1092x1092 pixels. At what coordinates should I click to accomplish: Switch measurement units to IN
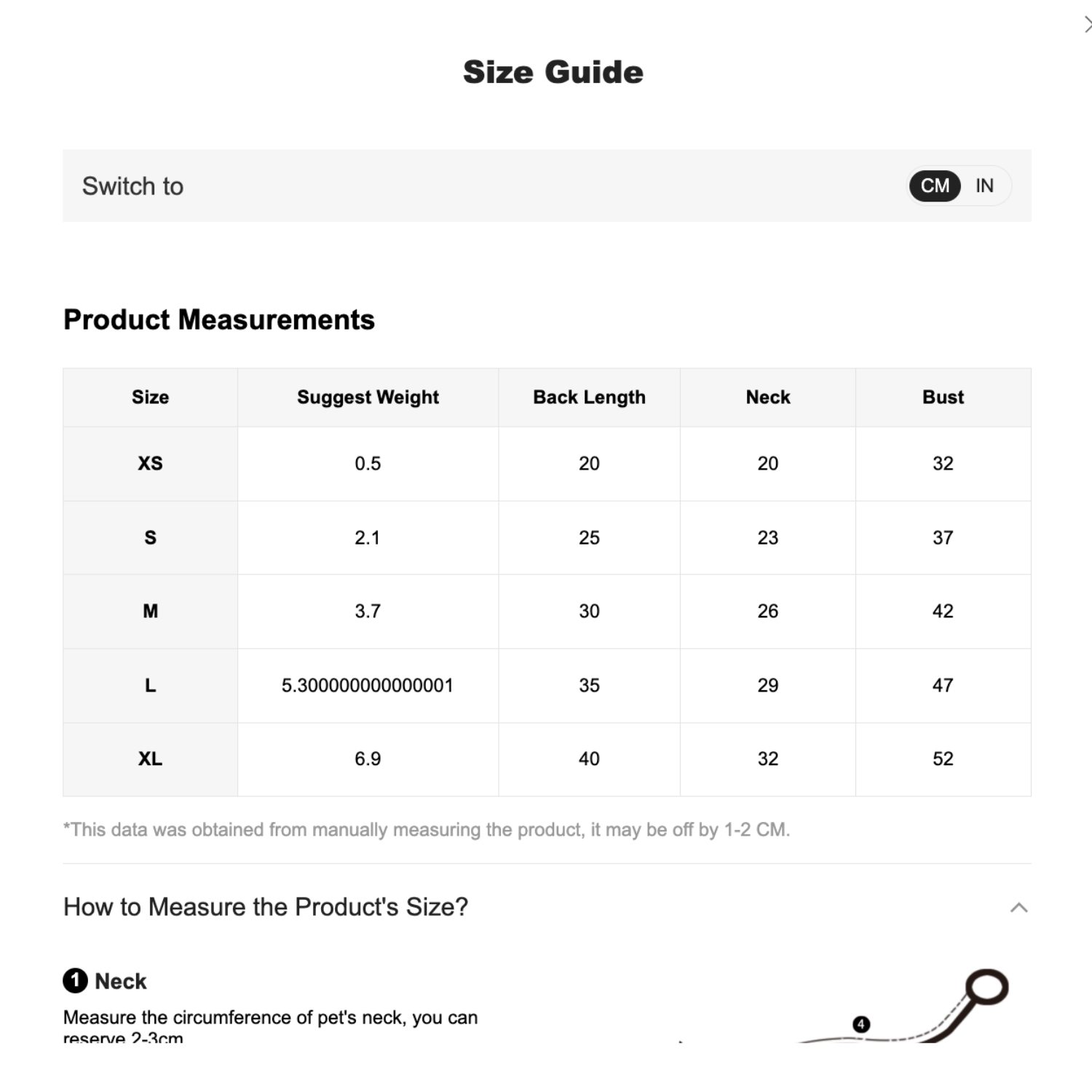[984, 186]
